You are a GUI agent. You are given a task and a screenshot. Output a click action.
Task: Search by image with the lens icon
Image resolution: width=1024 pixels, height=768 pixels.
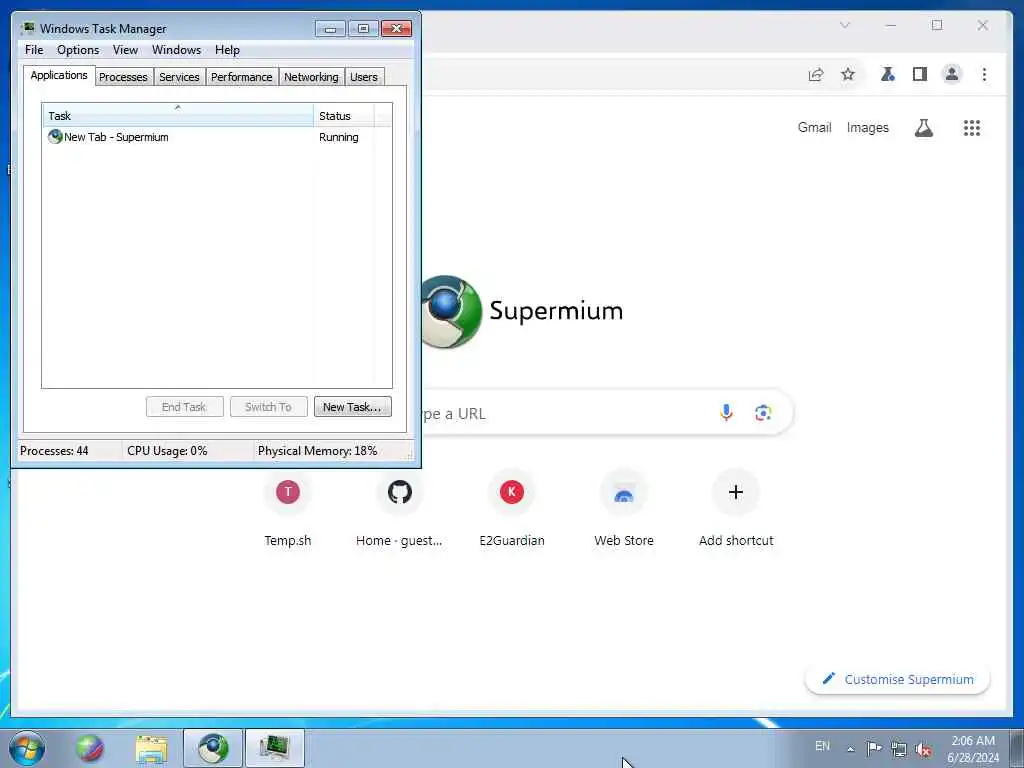(x=763, y=413)
